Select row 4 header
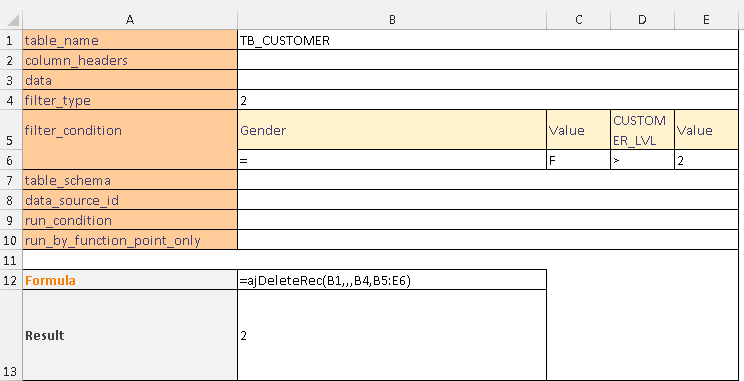 click(11, 100)
